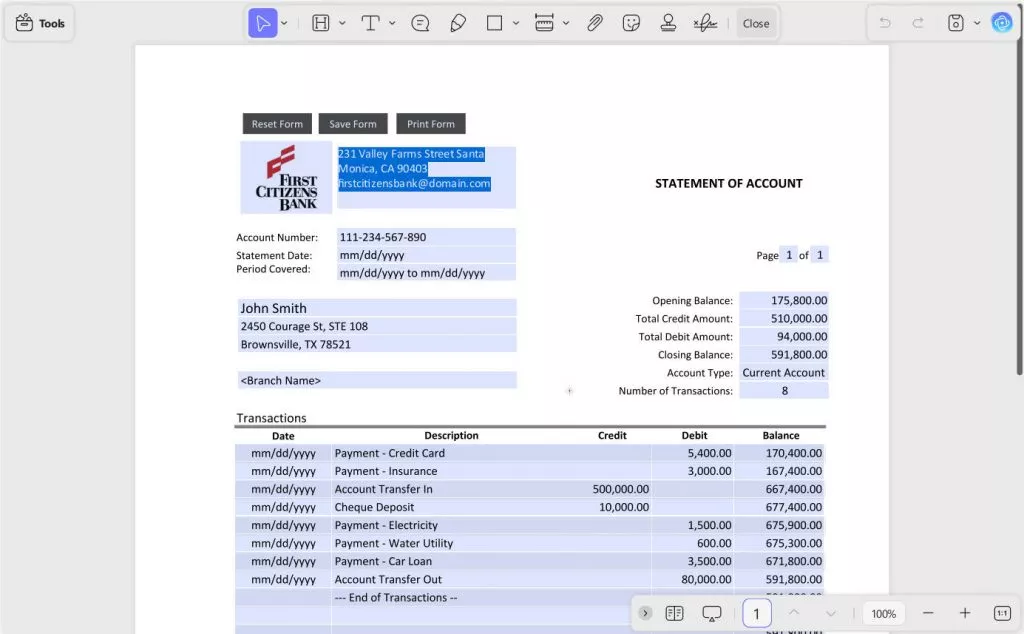
Task: Select the signature tool
Action: [705, 22]
